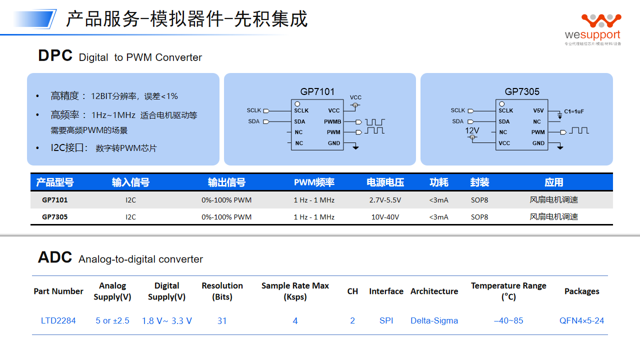Click the PWMB waveform symbol on GP7101
The width and height of the screenshot is (640, 360).
pyautogui.click(x=375, y=122)
